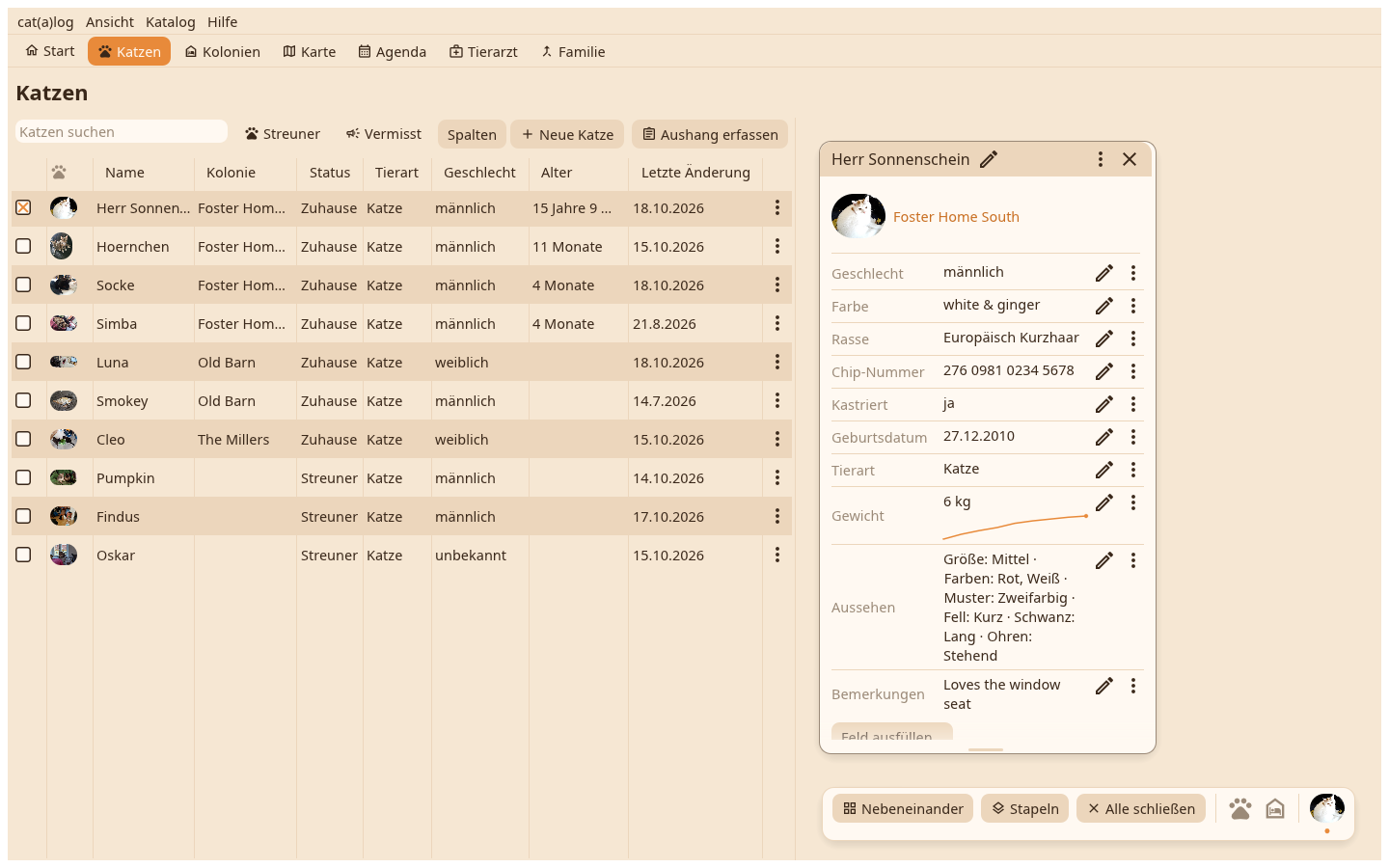Check the Pumpkin row checkbox
1389x868 pixels.
click(x=23, y=477)
